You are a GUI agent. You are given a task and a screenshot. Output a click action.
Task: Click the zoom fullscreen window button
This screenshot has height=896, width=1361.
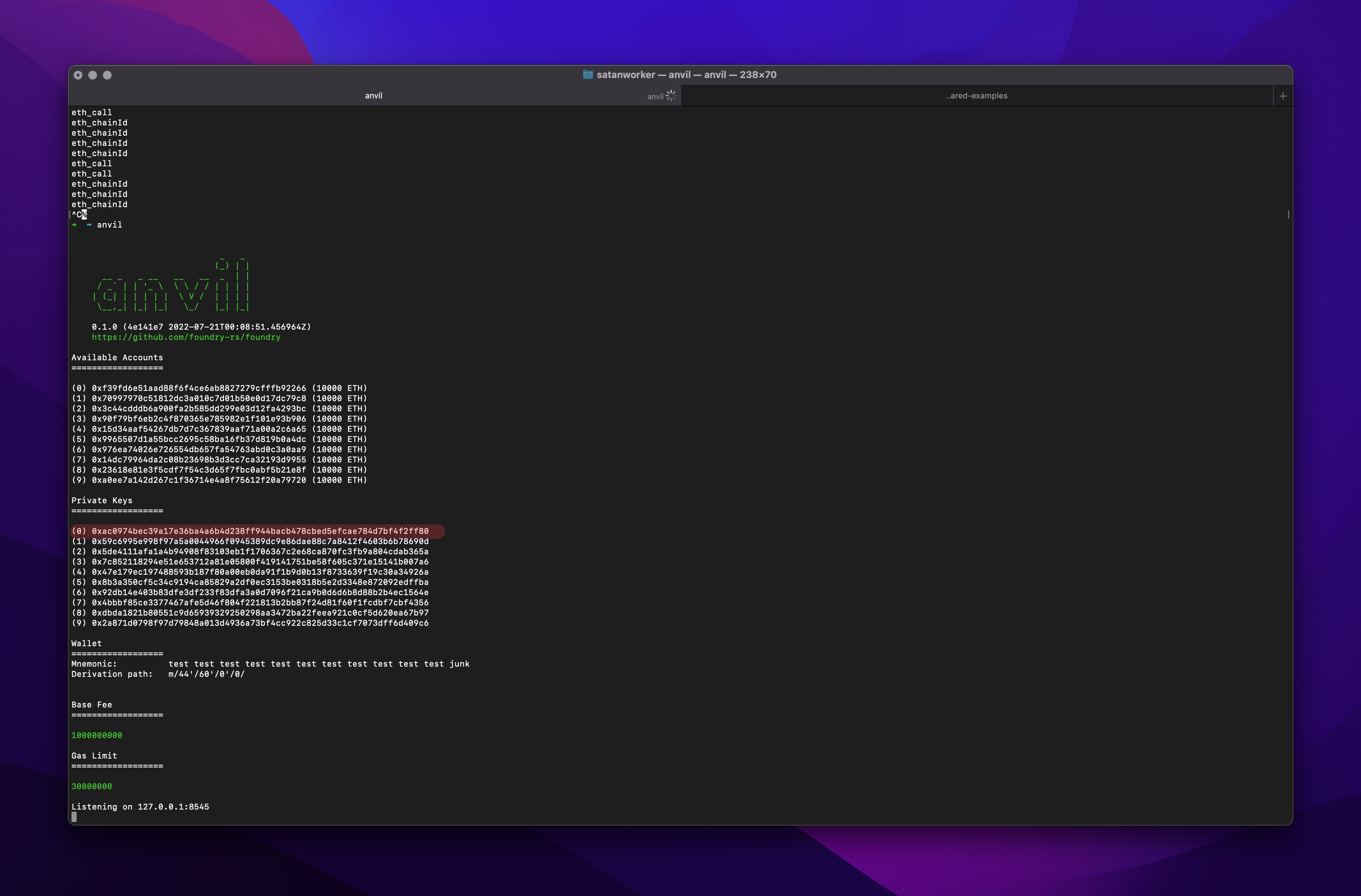(107, 75)
